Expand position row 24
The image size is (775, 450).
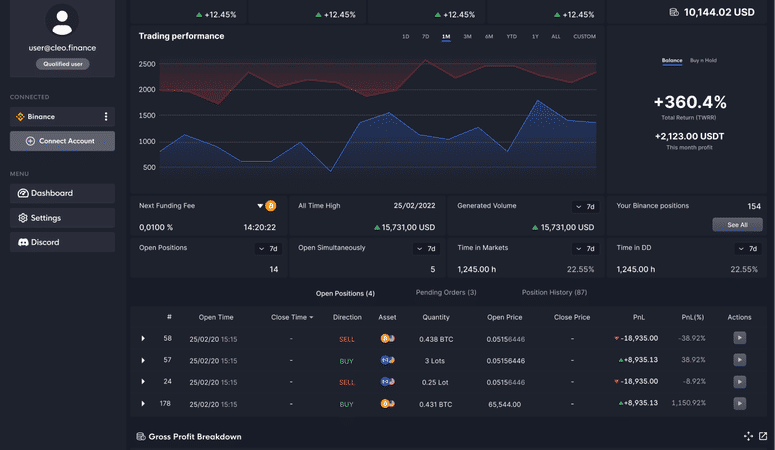143,382
